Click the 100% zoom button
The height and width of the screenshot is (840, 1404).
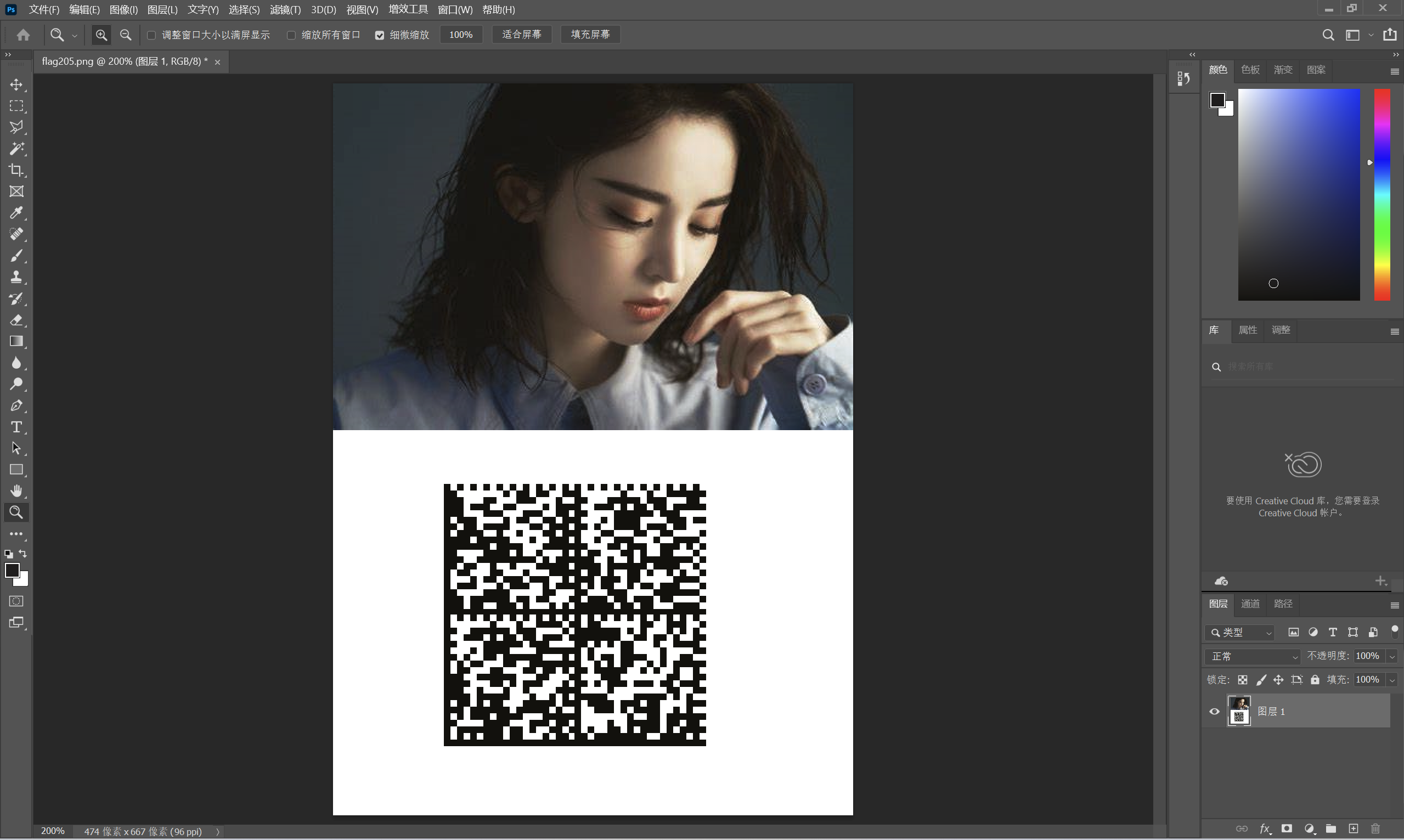[x=461, y=35]
